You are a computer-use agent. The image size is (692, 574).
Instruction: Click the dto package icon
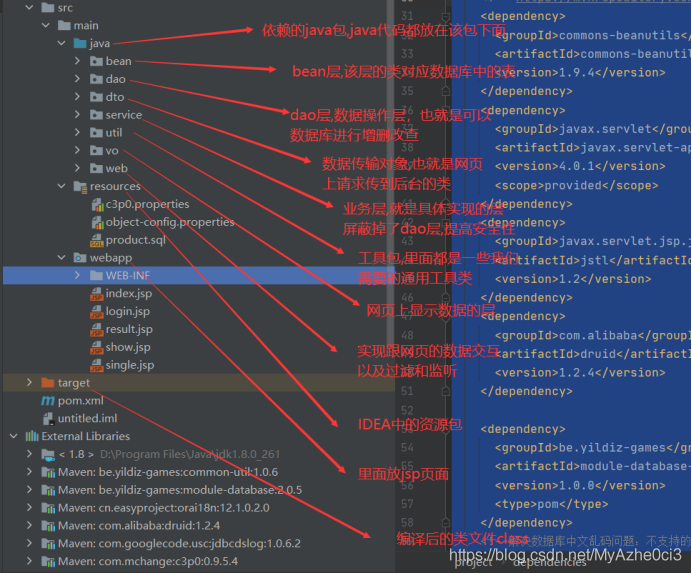[x=96, y=97]
